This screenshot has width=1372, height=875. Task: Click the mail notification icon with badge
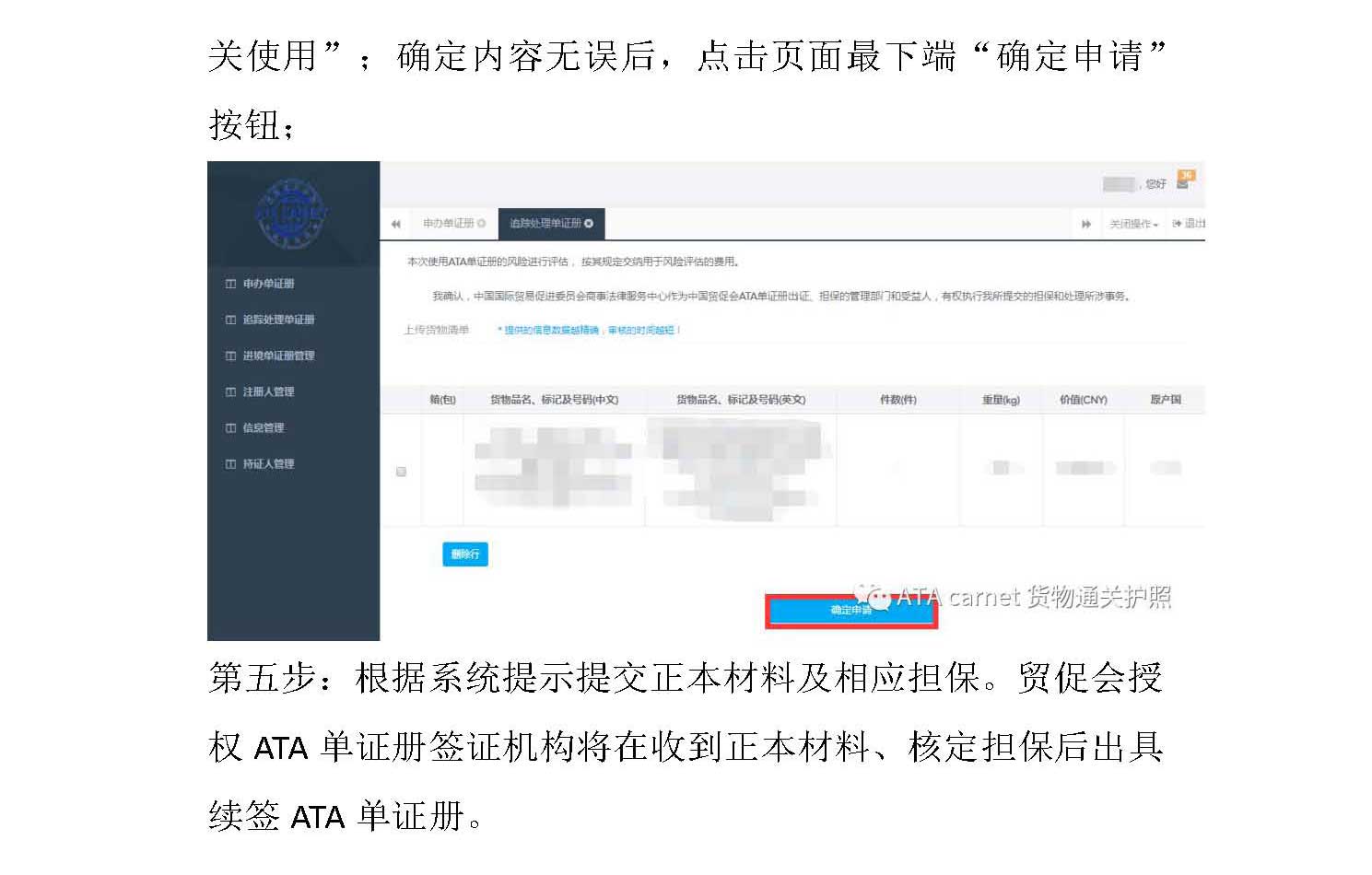(1184, 181)
